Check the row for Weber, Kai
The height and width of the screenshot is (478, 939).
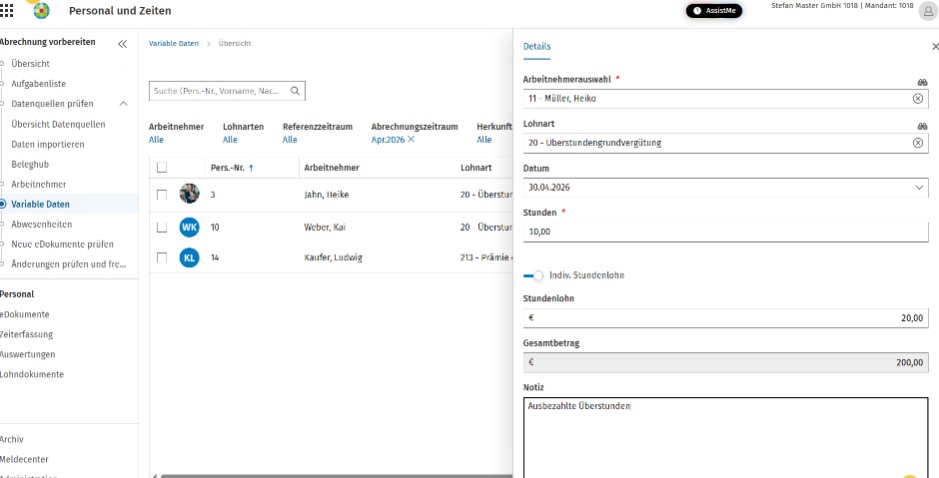pos(162,228)
